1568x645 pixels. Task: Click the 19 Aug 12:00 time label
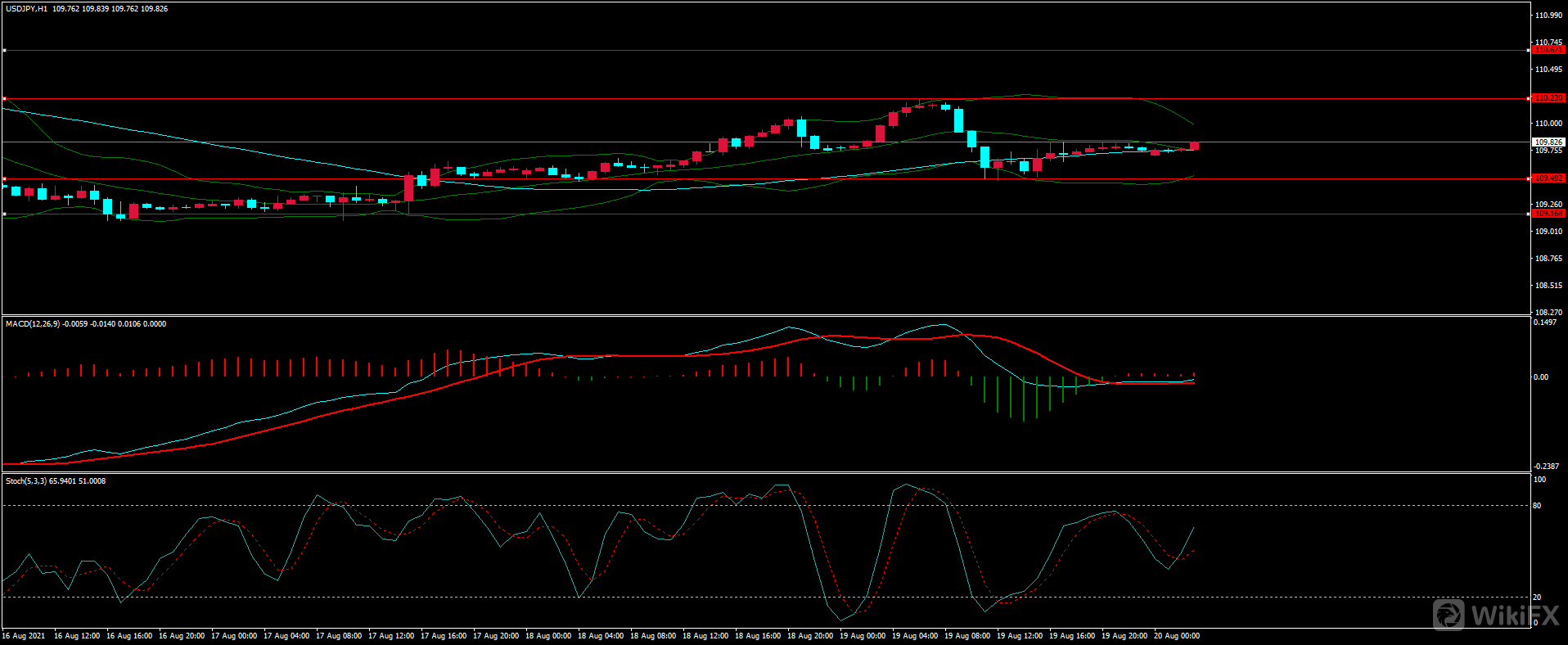(1019, 636)
